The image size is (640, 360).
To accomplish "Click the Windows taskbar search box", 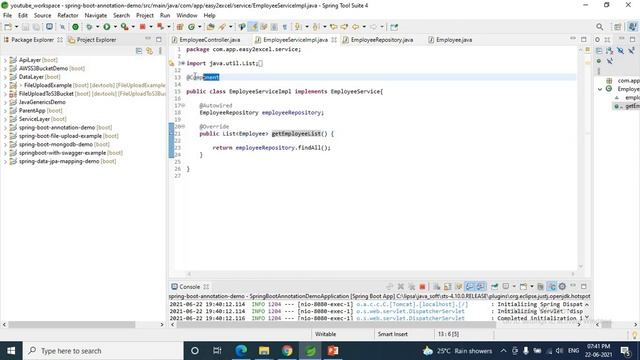I will (103, 351).
